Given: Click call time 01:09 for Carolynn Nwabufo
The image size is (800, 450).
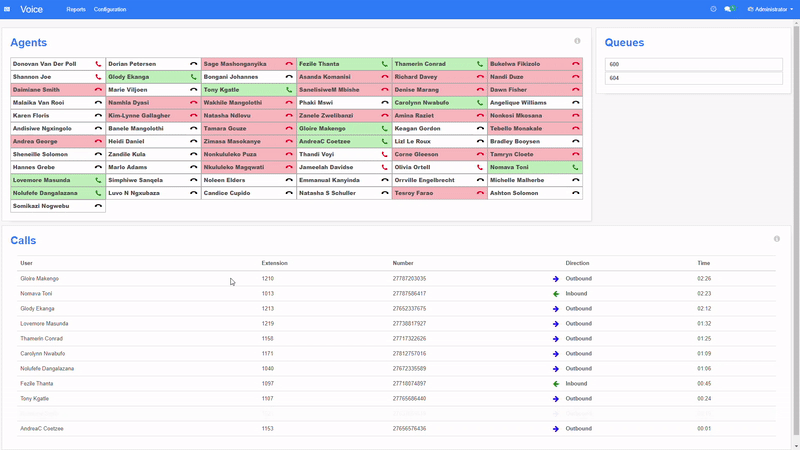Looking at the screenshot, I should click(704, 354).
